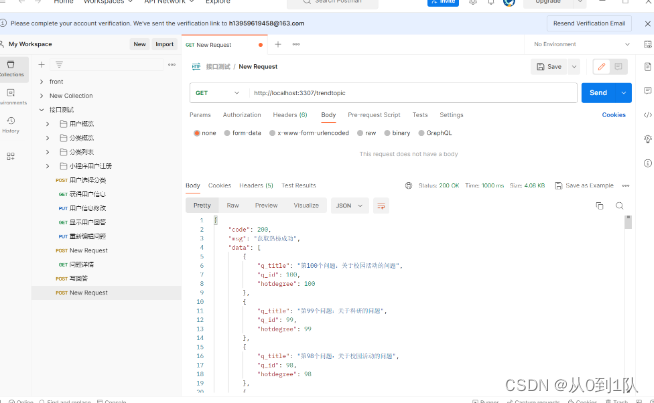Open the Test Results tab
This screenshot has height=403, width=654.
(299, 186)
